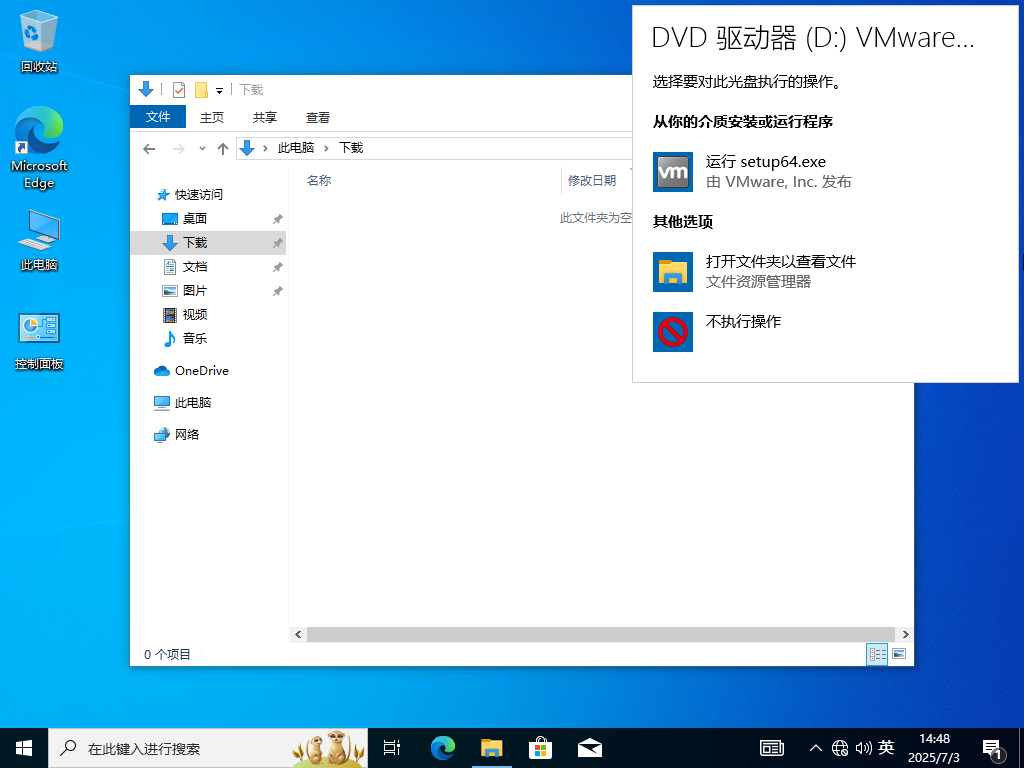The image size is (1024, 768).
Task: Select 下载 in the navigation pane
Action: pos(195,243)
